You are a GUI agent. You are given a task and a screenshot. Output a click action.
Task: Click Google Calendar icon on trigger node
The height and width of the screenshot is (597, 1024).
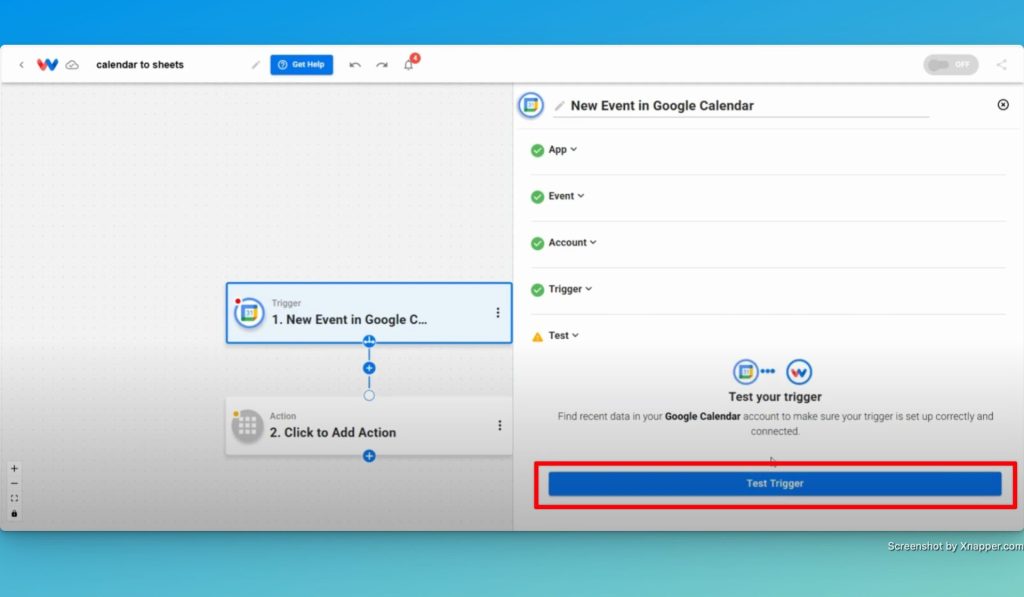249,314
